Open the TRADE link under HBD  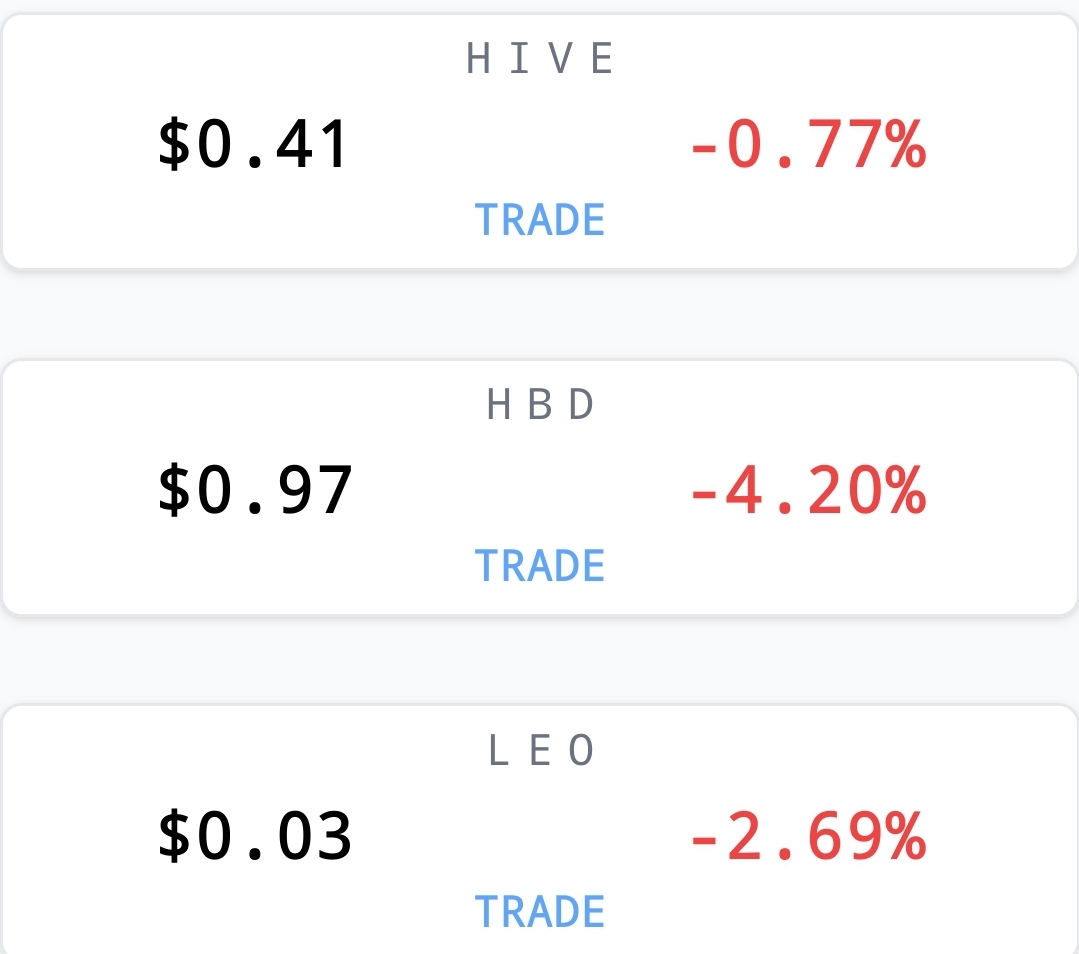(x=540, y=566)
